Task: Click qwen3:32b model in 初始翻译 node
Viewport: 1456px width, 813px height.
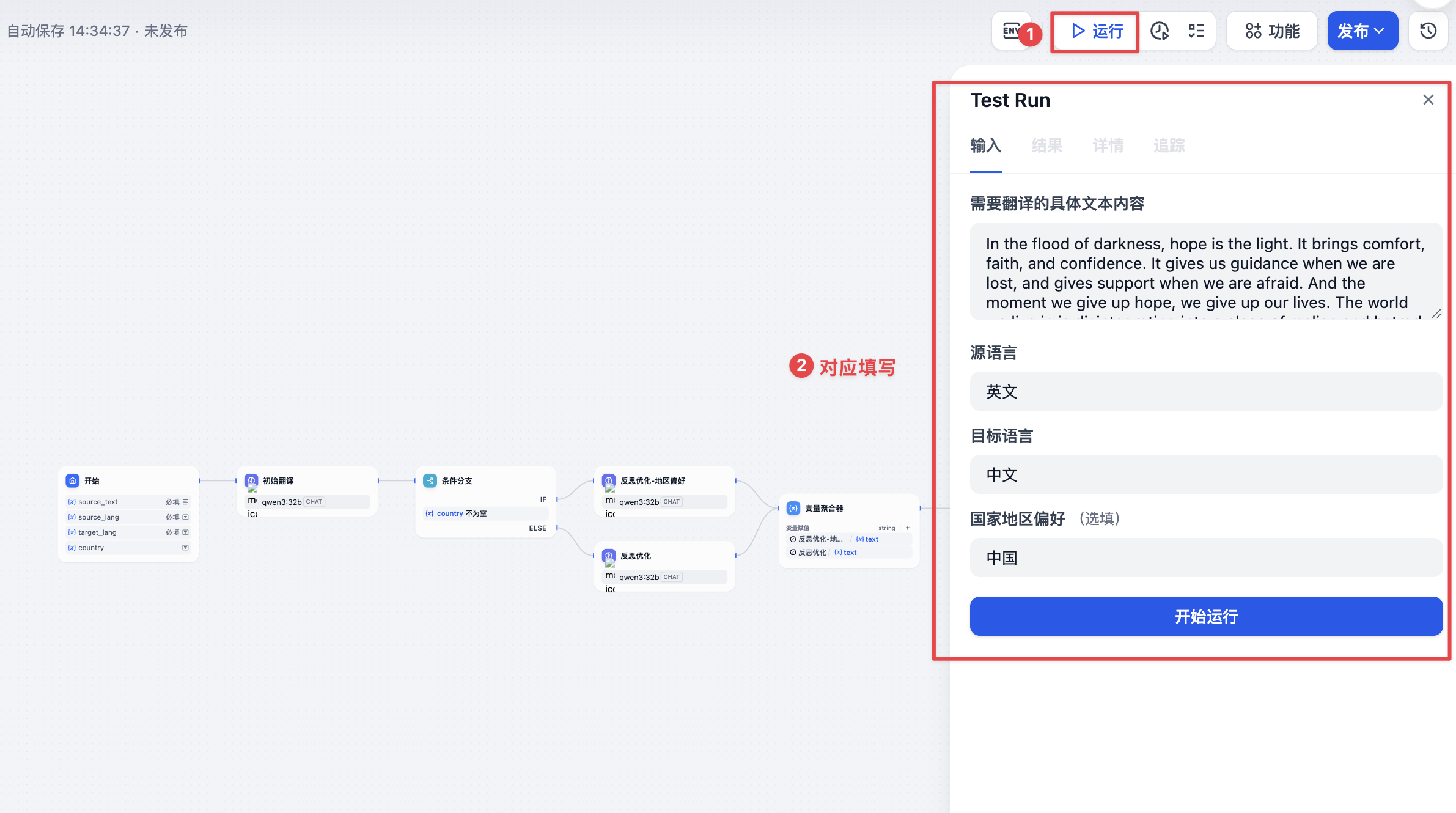Action: click(x=307, y=502)
